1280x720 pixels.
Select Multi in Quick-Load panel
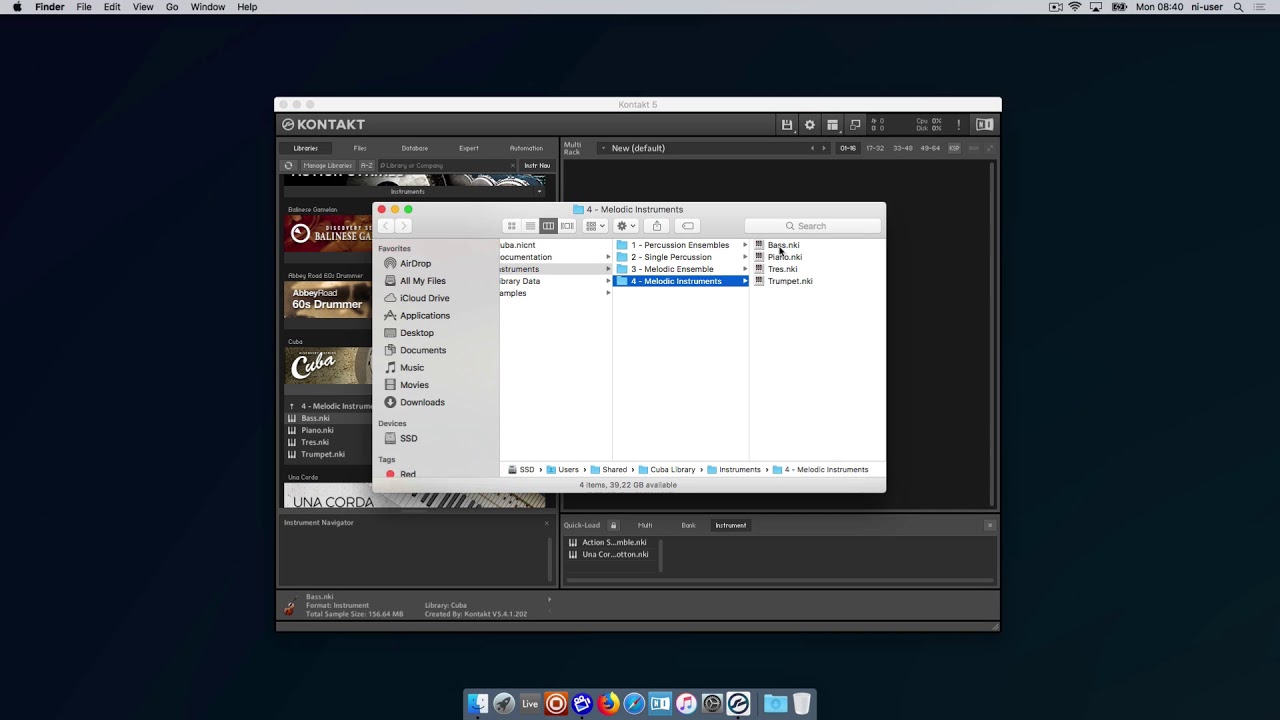coord(645,525)
